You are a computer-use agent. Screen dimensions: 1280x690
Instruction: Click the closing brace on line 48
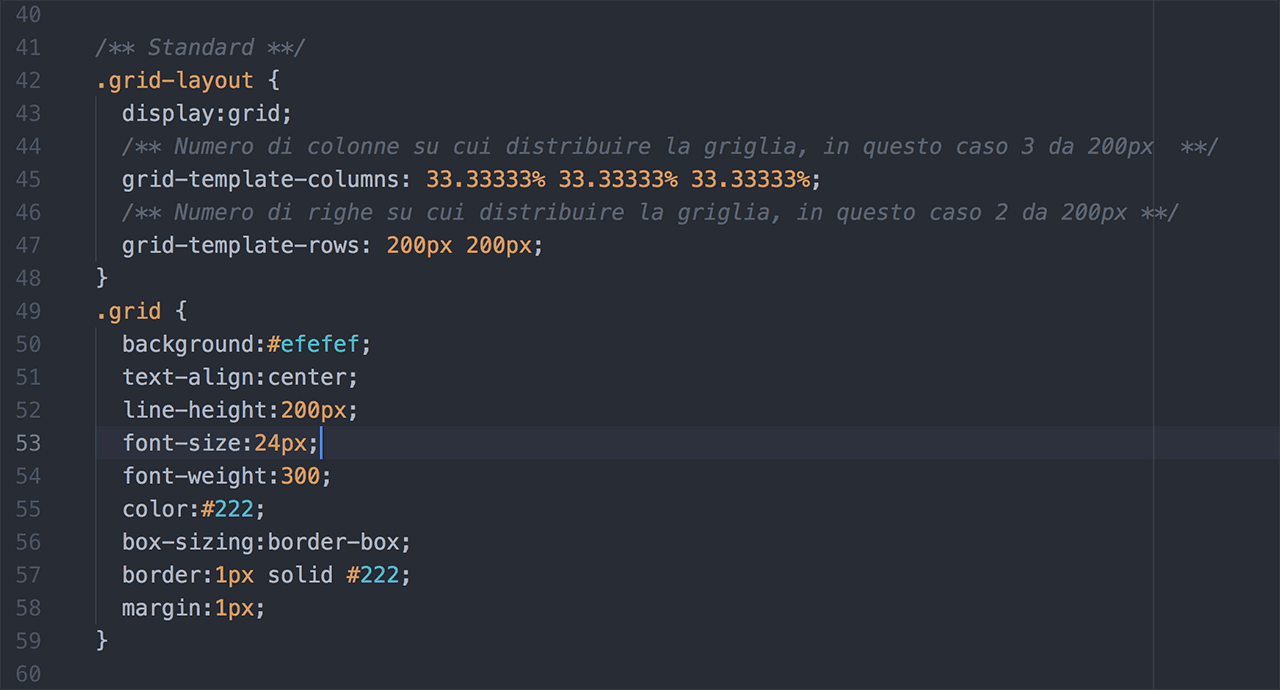click(102, 278)
